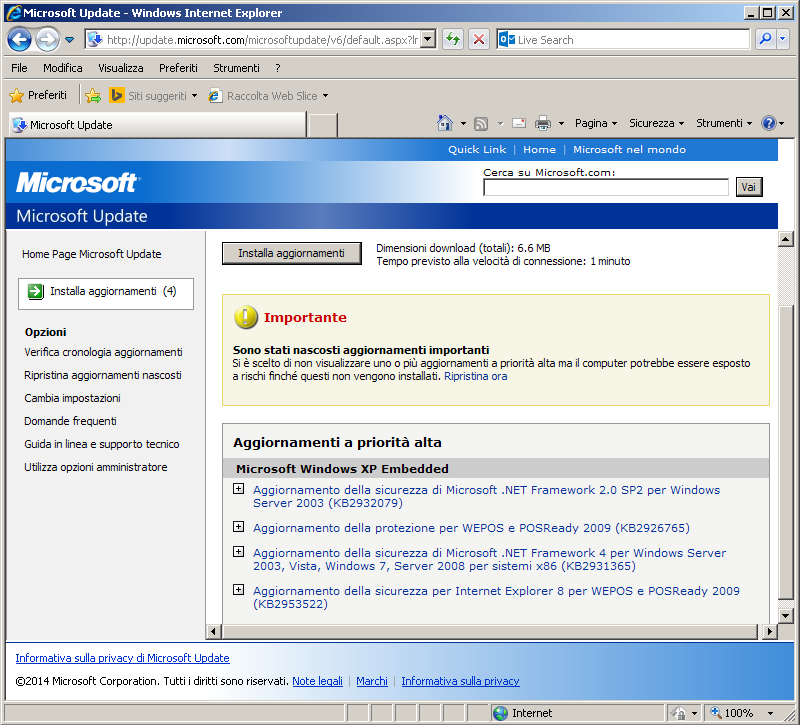This screenshot has height=725, width=800.
Task: Click the Home page icon in command bar
Action: (x=445, y=123)
